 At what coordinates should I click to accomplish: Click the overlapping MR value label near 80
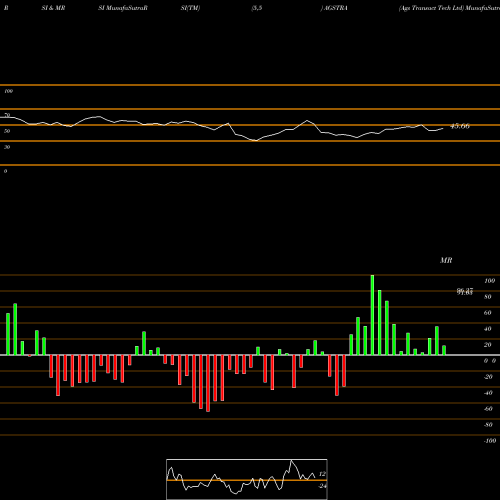coord(465,292)
